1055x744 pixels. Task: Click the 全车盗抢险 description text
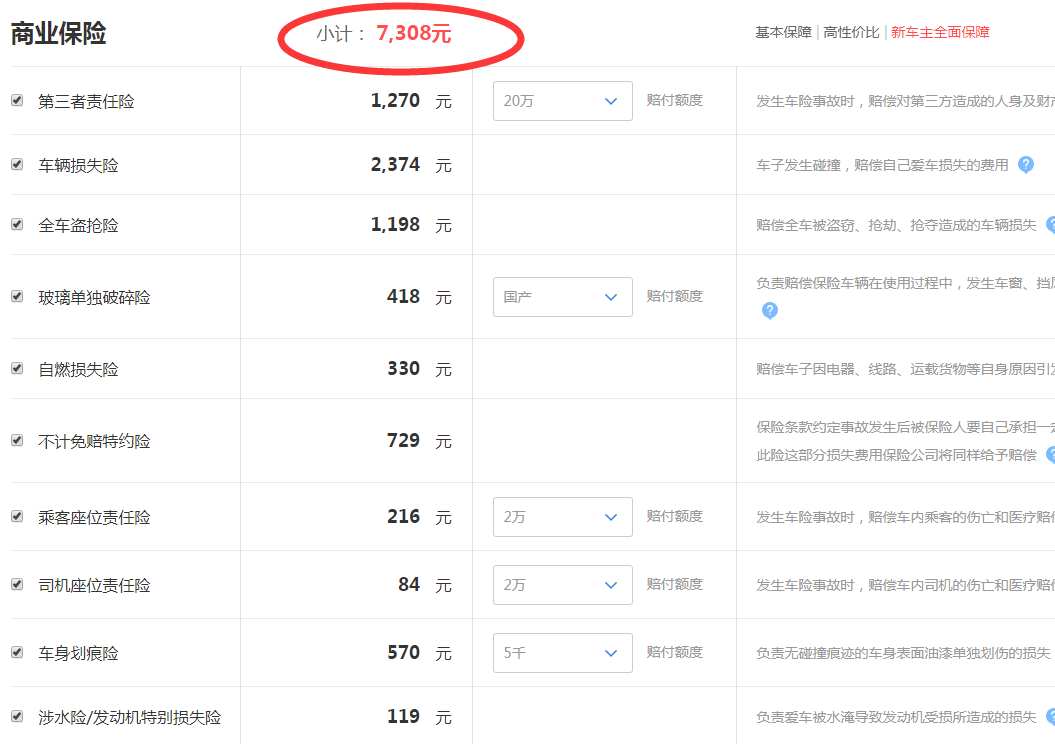click(896, 225)
